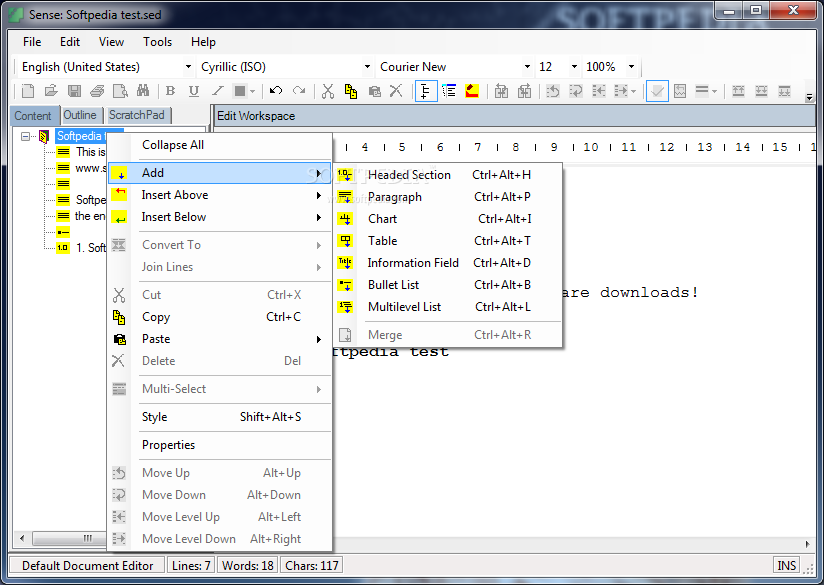This screenshot has width=824, height=585.
Task: Add a Multilevel List from the submenu
Action: pos(448,307)
